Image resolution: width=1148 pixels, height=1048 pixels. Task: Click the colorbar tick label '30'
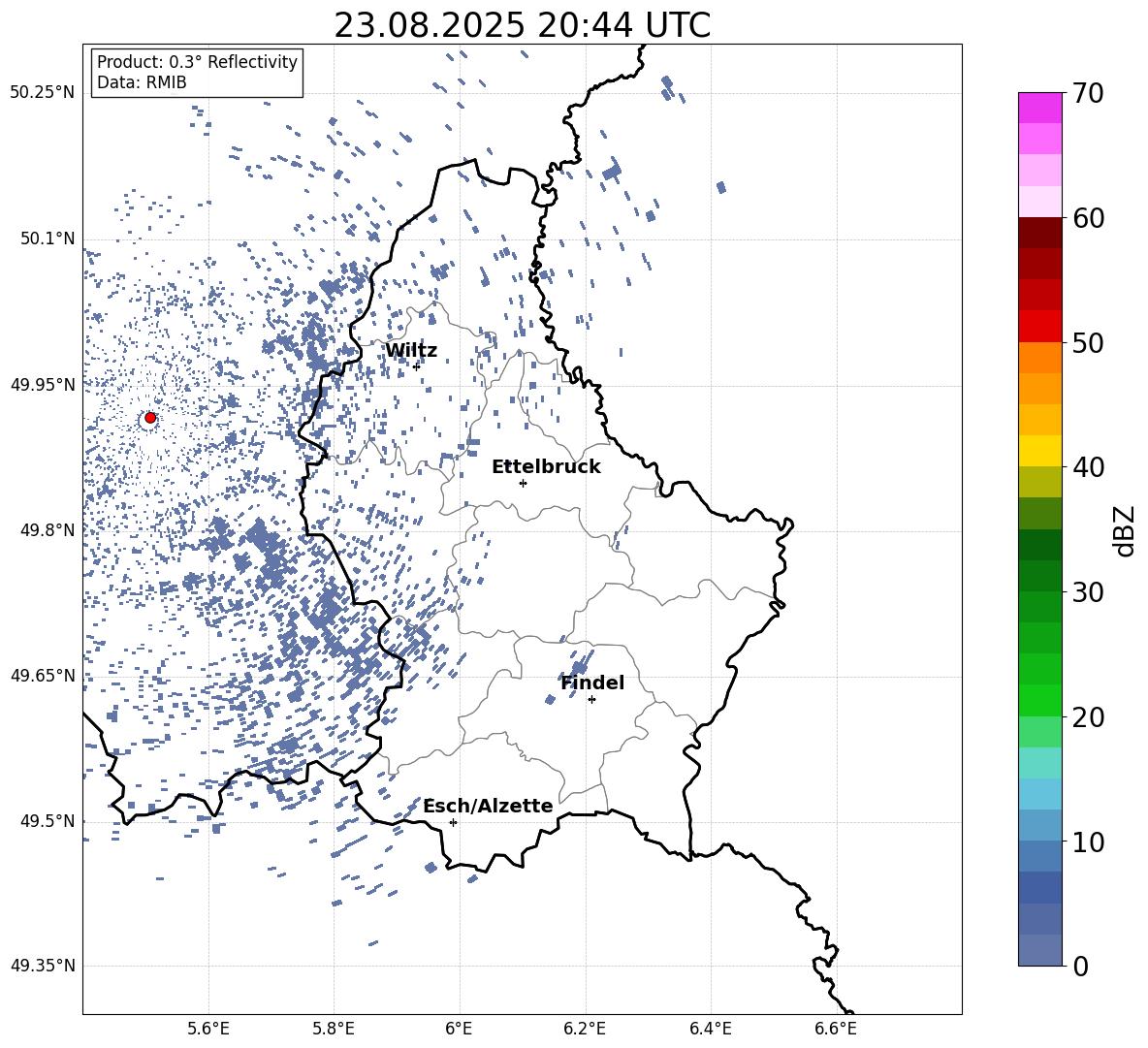pos(1088,592)
